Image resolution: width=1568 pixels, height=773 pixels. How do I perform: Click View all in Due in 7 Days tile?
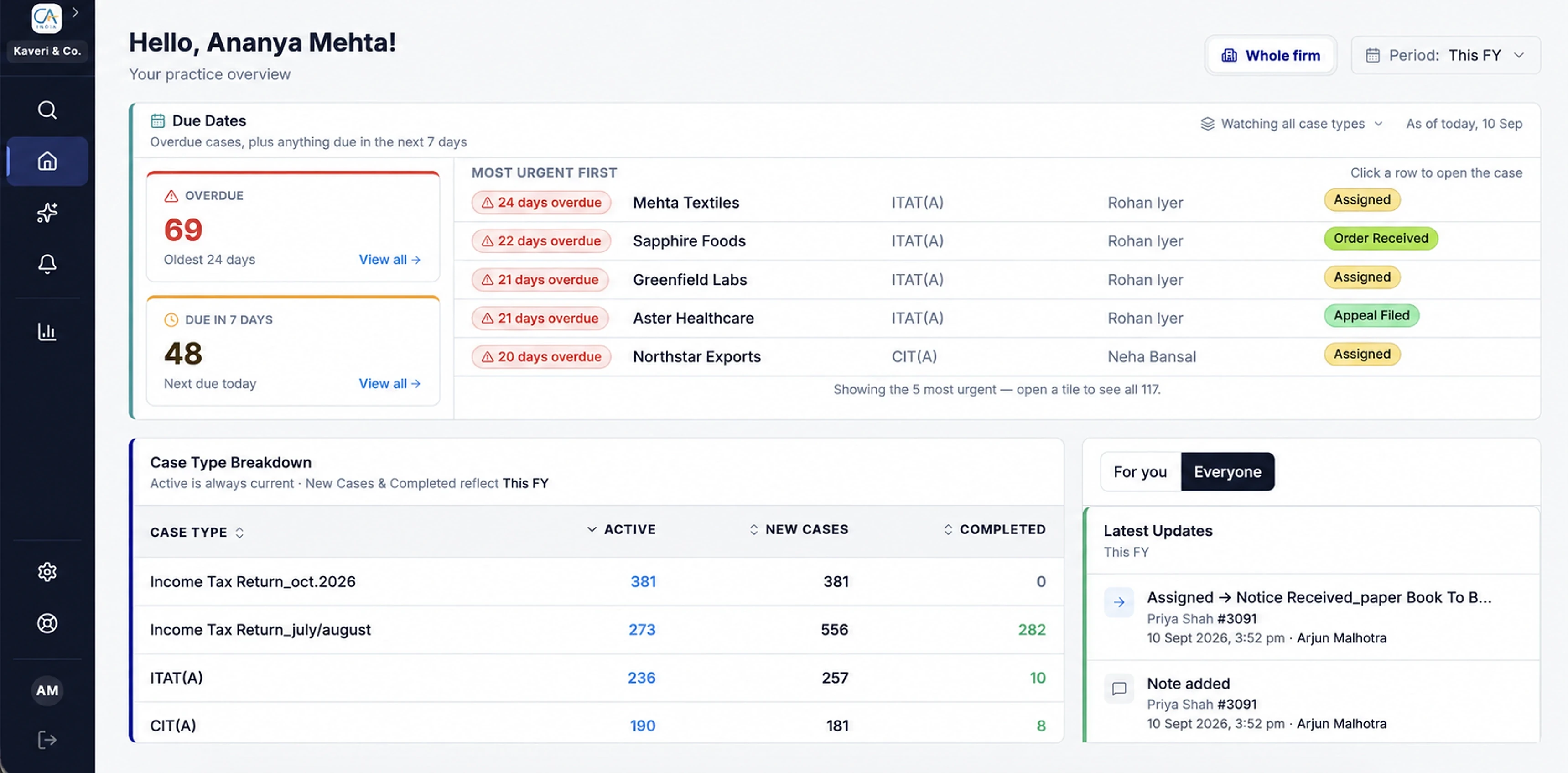(389, 384)
